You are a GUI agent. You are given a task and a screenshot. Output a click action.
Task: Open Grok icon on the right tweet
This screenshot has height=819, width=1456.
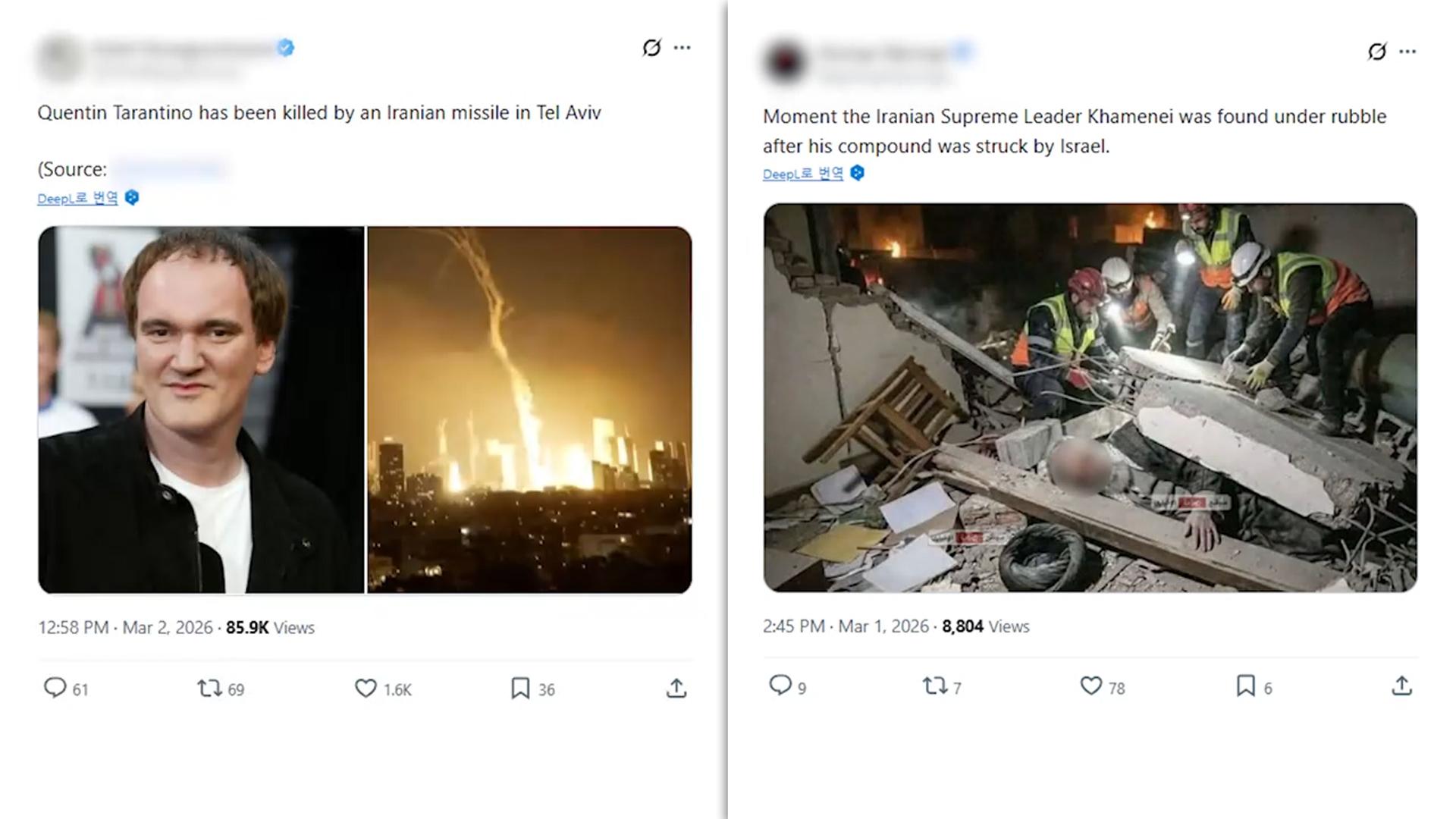(x=1377, y=52)
